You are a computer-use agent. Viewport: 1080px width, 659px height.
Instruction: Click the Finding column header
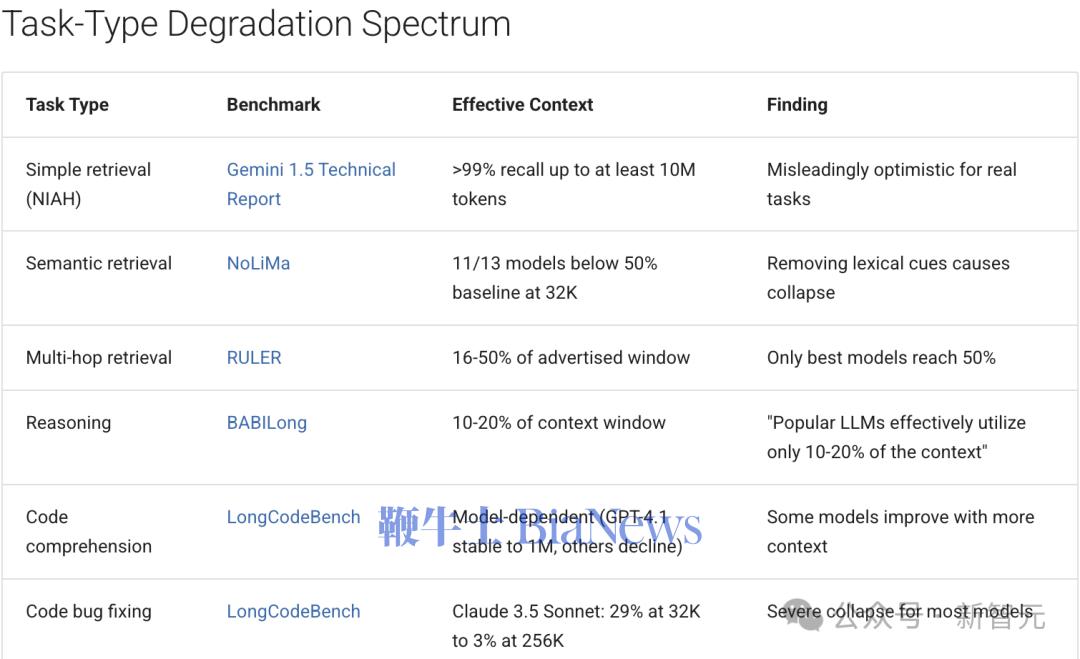(797, 105)
